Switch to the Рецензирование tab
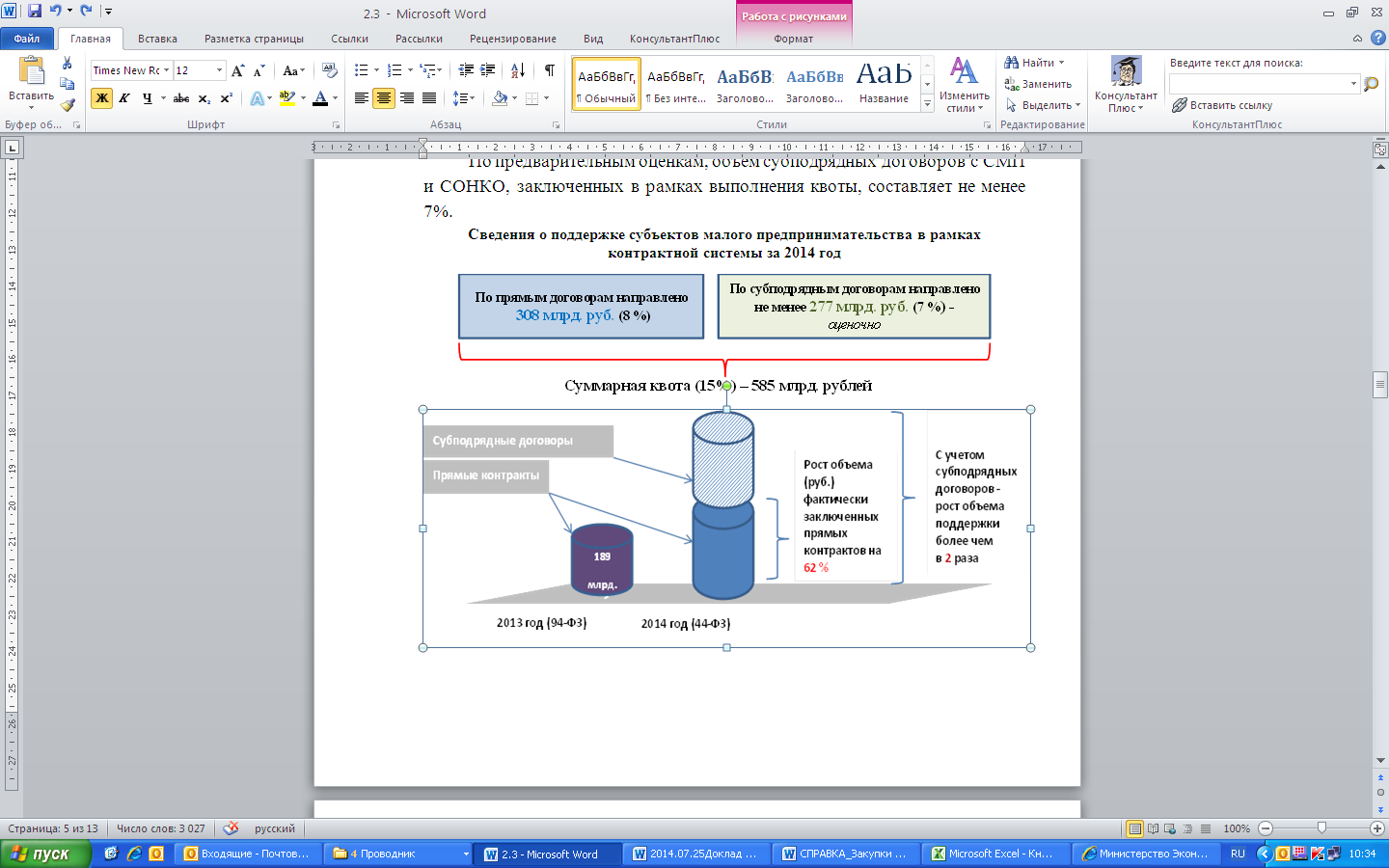1389x868 pixels. 512,39
